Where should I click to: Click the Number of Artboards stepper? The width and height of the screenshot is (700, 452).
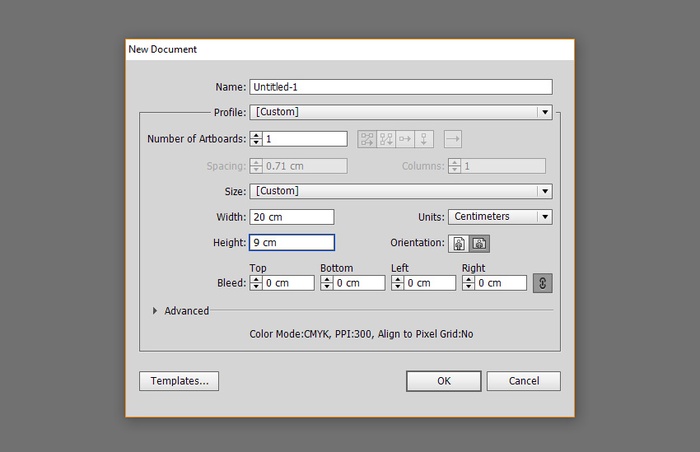(x=256, y=139)
